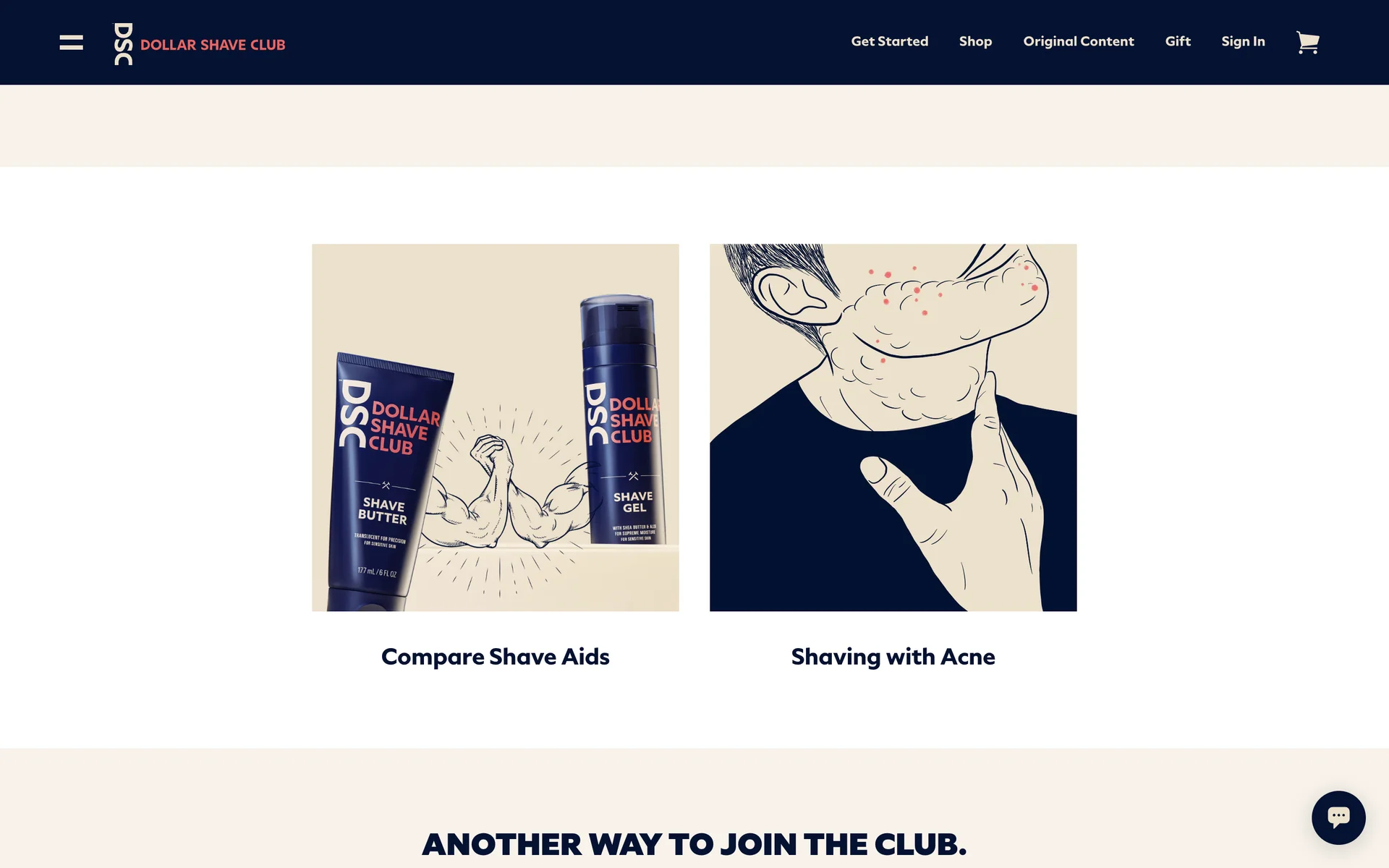
Task: Select Gift in the top navigation
Action: [1177, 41]
